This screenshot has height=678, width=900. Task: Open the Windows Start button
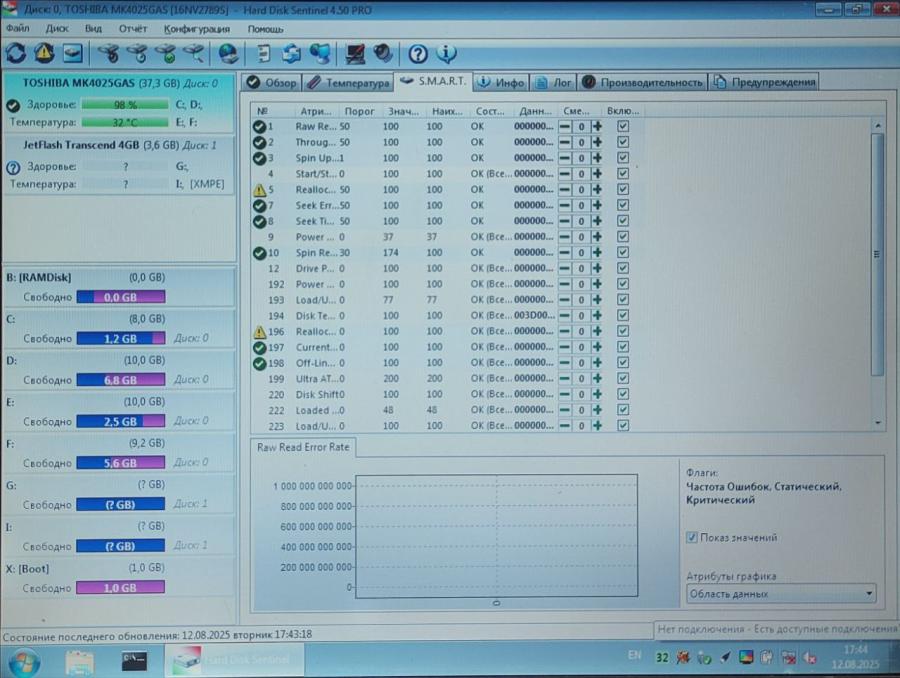(24, 662)
